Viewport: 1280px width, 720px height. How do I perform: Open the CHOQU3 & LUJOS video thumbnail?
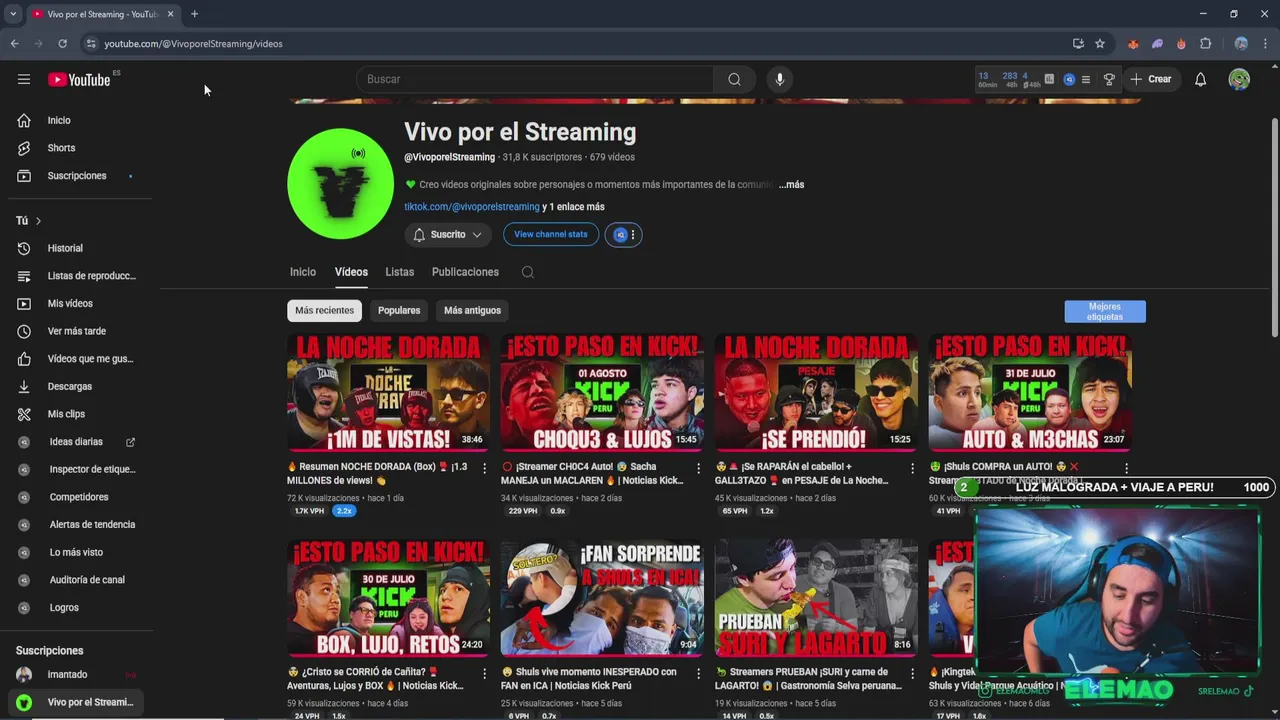click(x=602, y=392)
